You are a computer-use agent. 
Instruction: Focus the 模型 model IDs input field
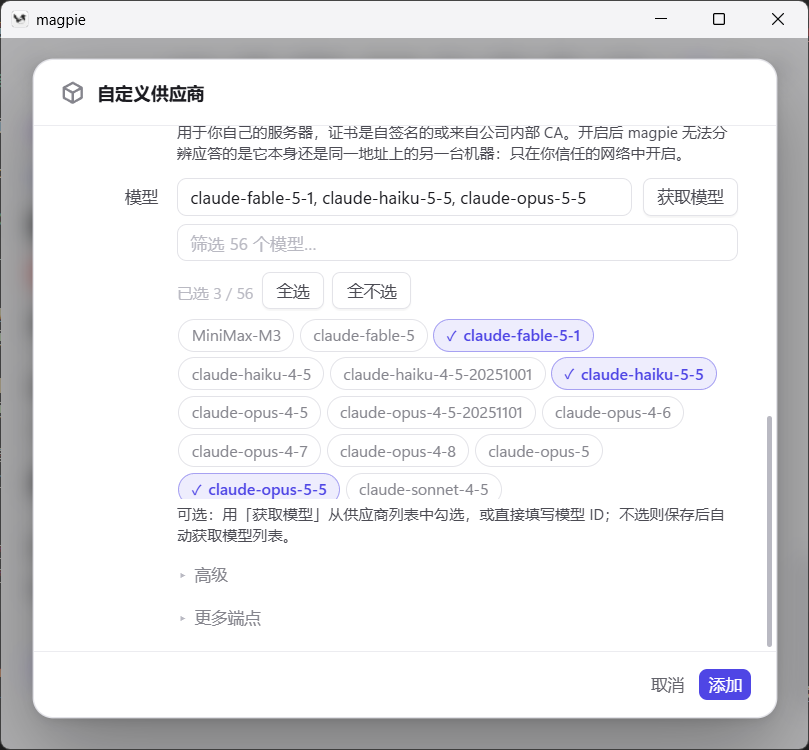[404, 197]
